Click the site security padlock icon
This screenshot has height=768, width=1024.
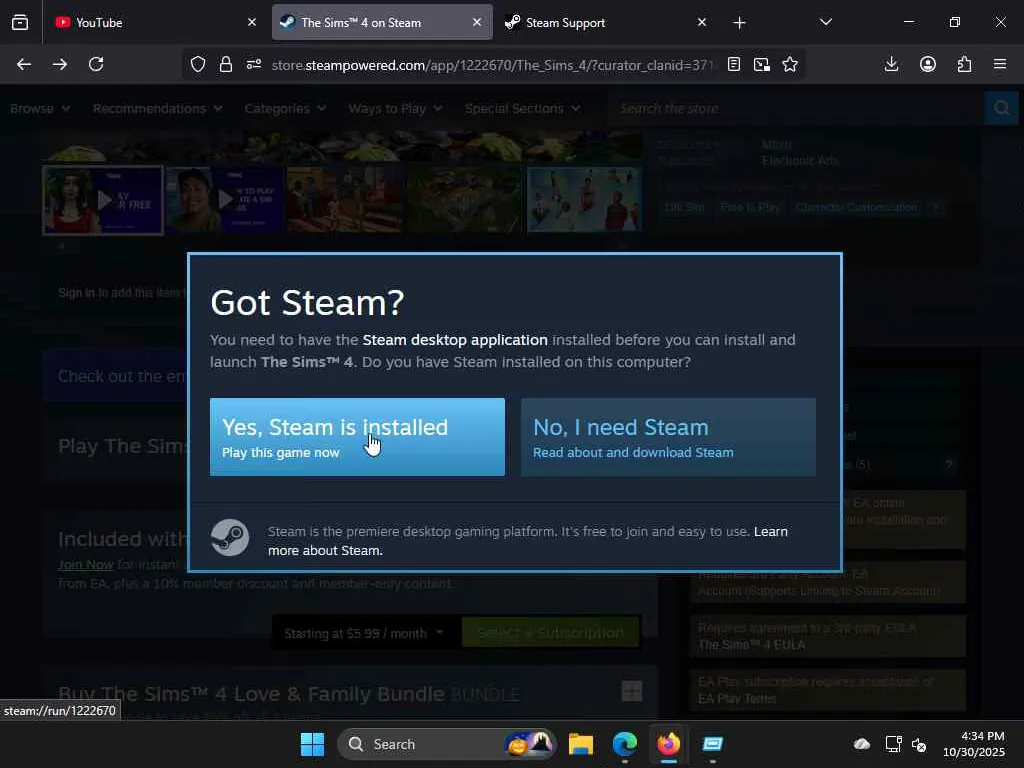click(226, 64)
